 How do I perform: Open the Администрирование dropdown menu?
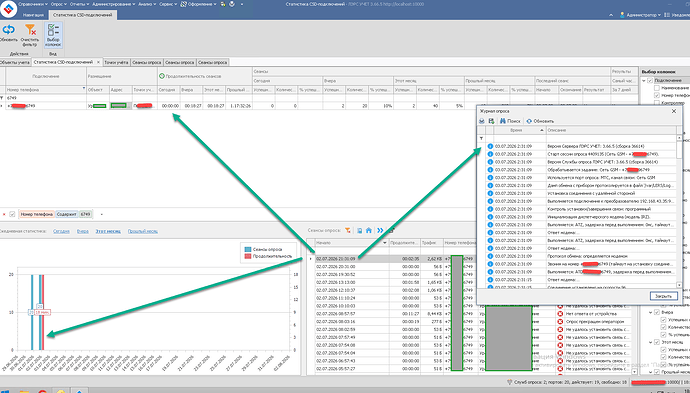click(x=114, y=4)
